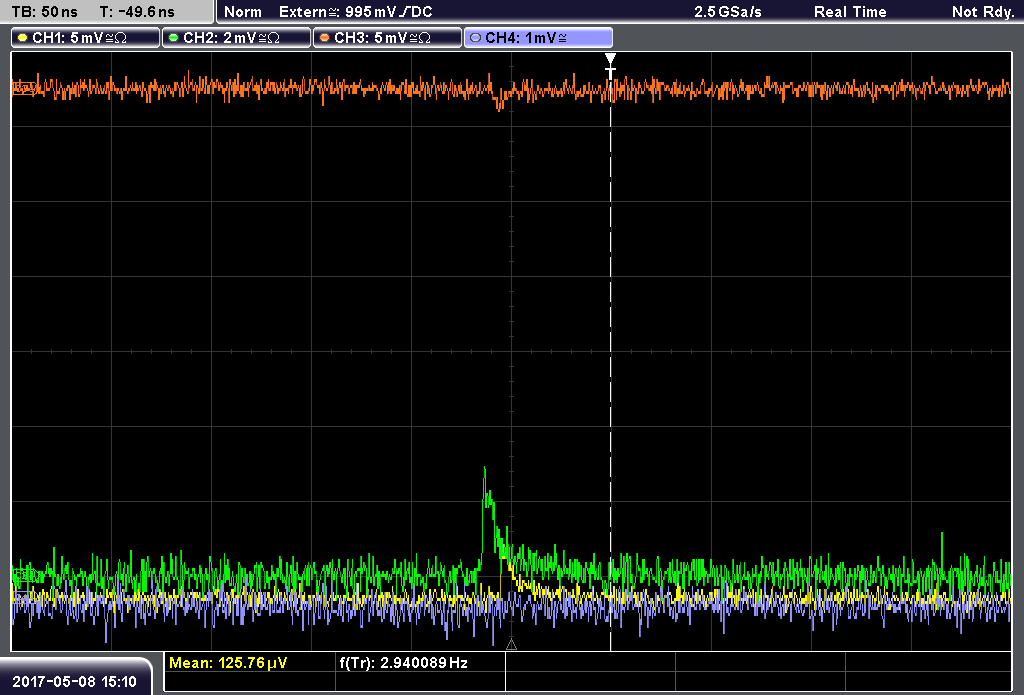
Task: Select the CH4 1 mV channel tab
Action: point(538,38)
